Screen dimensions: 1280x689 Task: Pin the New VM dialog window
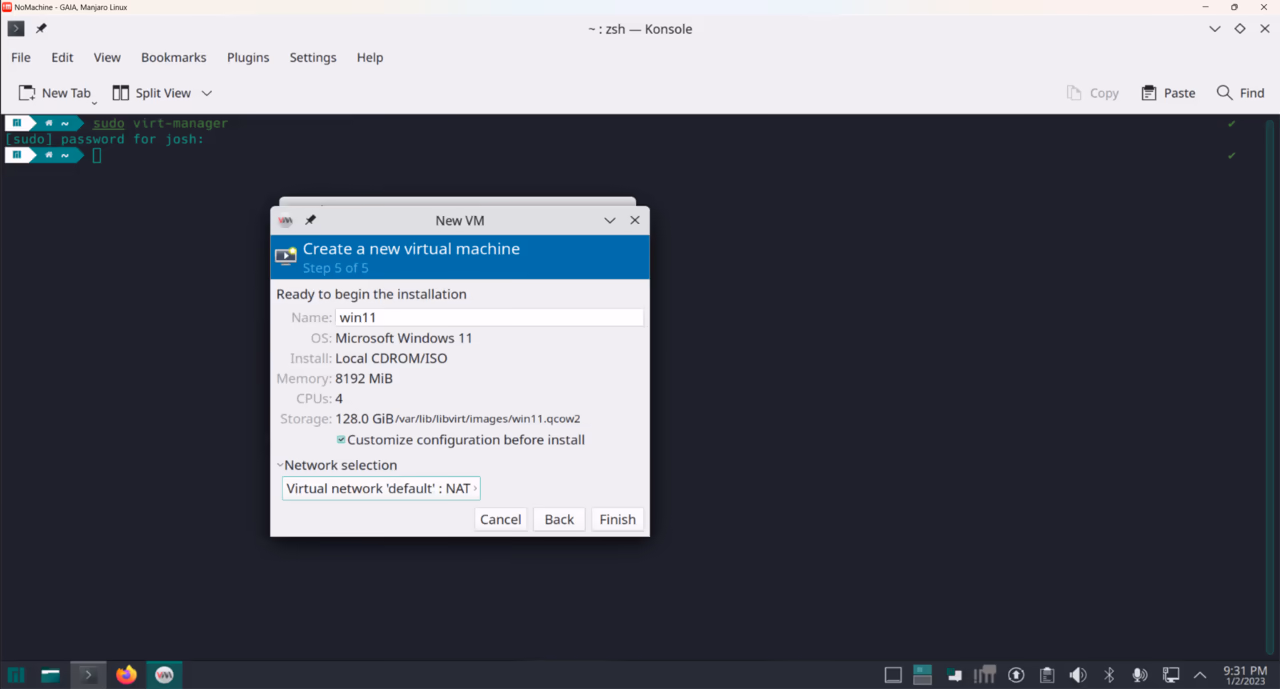310,220
